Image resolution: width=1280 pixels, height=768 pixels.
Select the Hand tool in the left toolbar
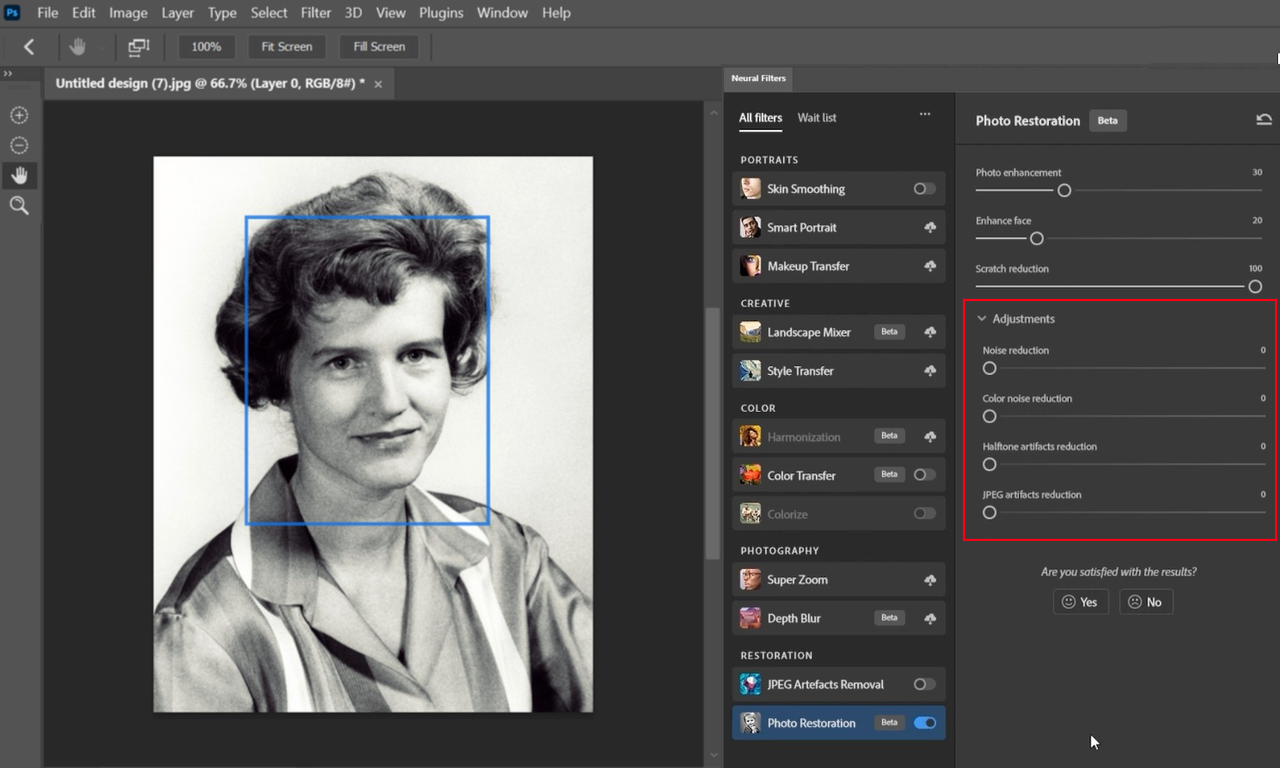[19, 175]
